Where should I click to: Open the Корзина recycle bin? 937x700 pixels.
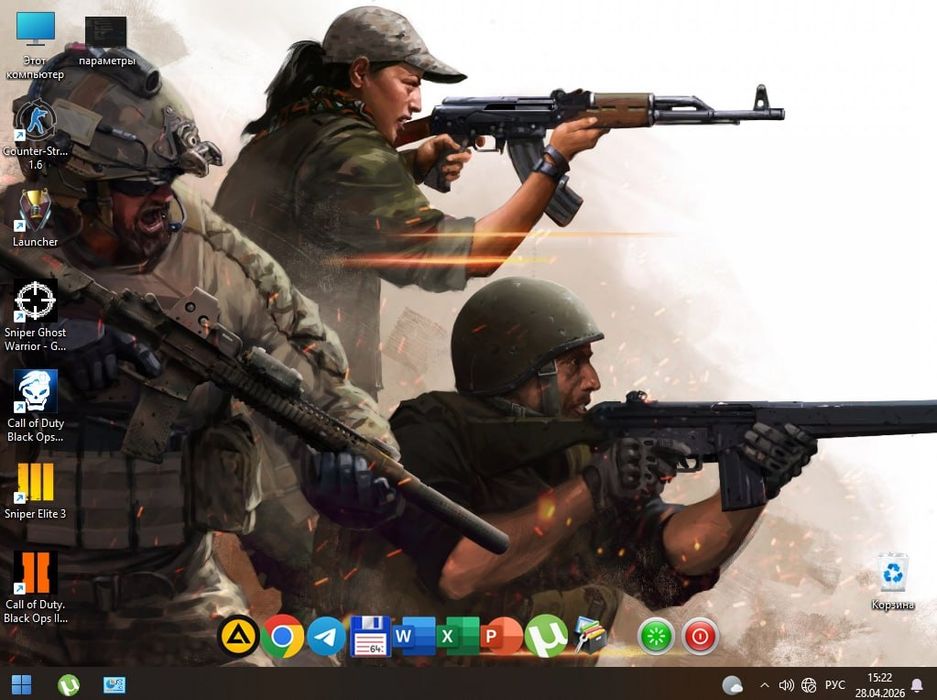pos(893,582)
